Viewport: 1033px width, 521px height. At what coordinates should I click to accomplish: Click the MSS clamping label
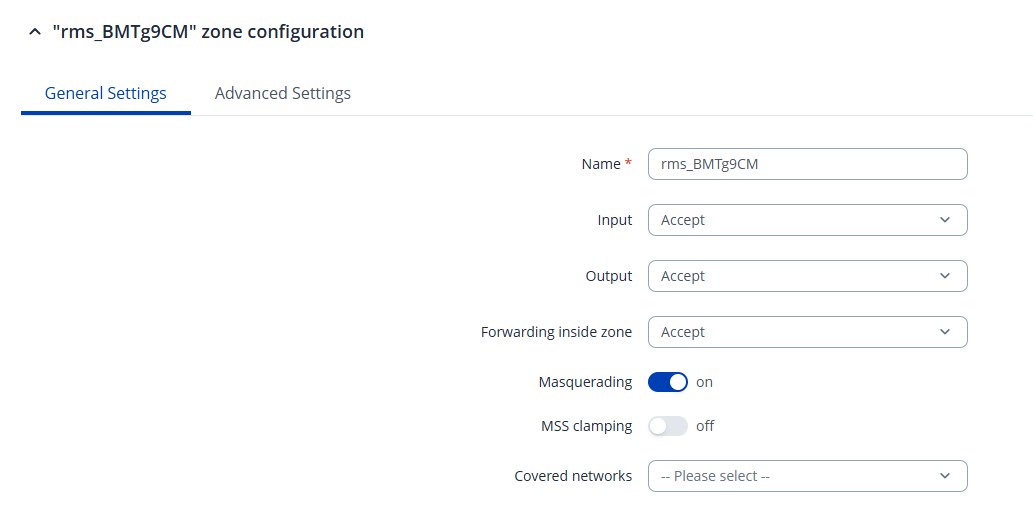586,426
